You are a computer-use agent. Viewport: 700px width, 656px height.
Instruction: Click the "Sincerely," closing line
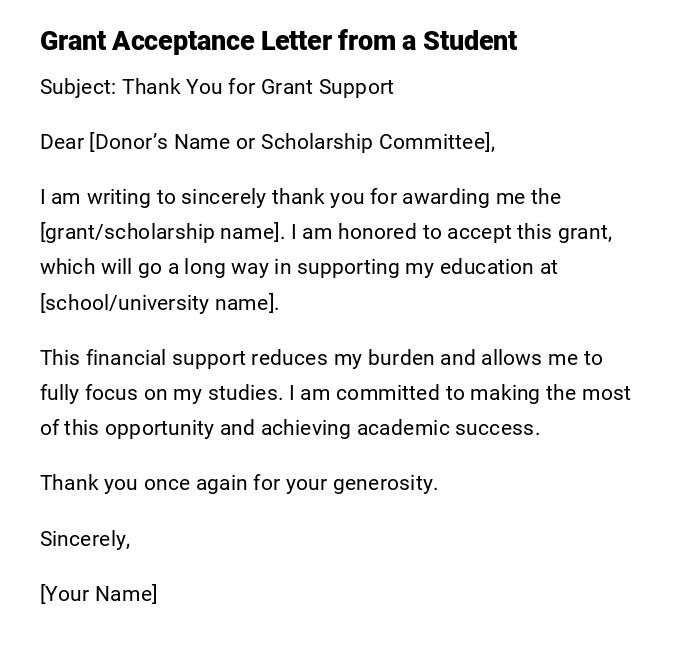pos(85,539)
